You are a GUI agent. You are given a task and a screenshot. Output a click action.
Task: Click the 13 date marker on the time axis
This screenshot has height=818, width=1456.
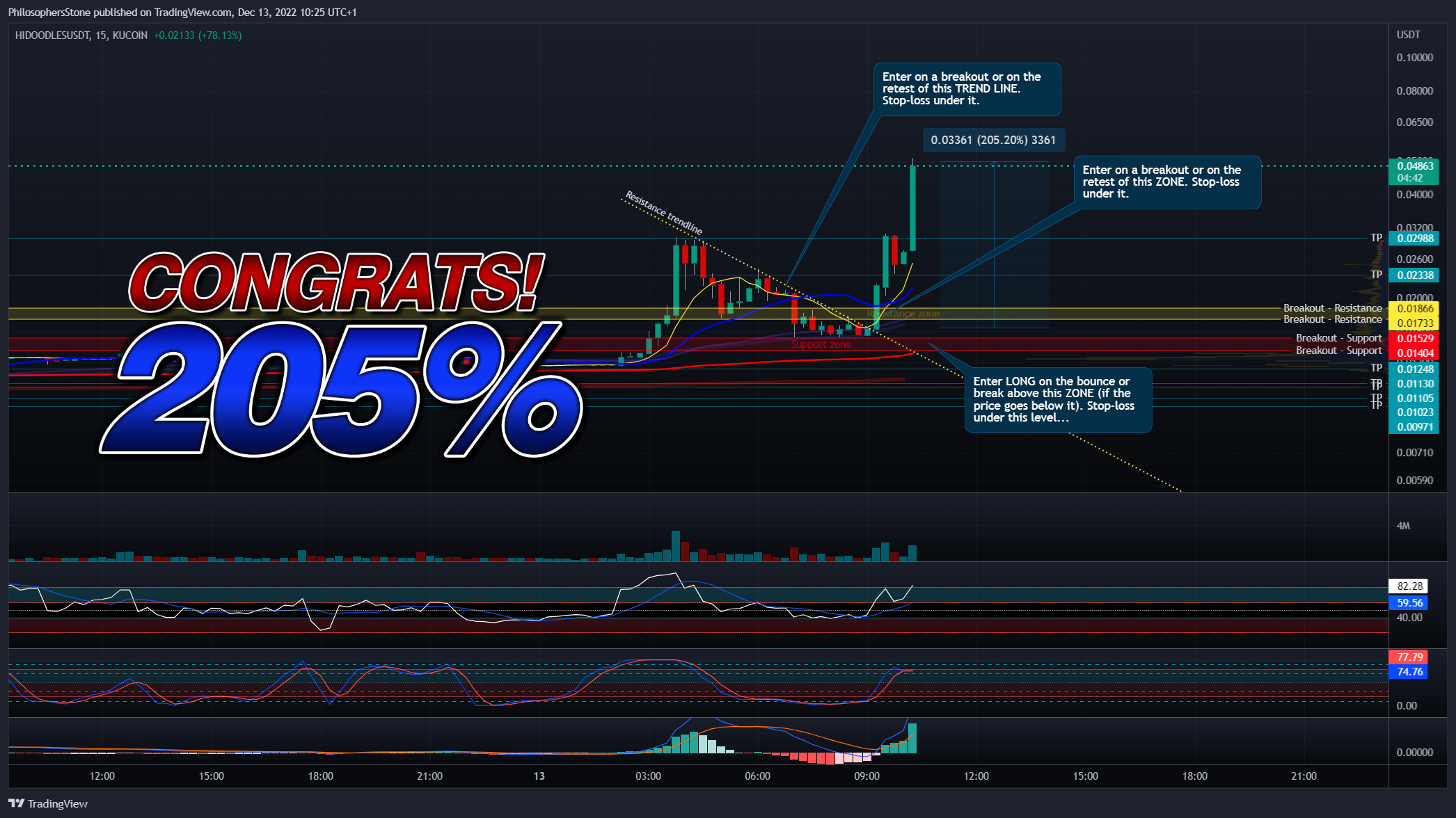(539, 776)
